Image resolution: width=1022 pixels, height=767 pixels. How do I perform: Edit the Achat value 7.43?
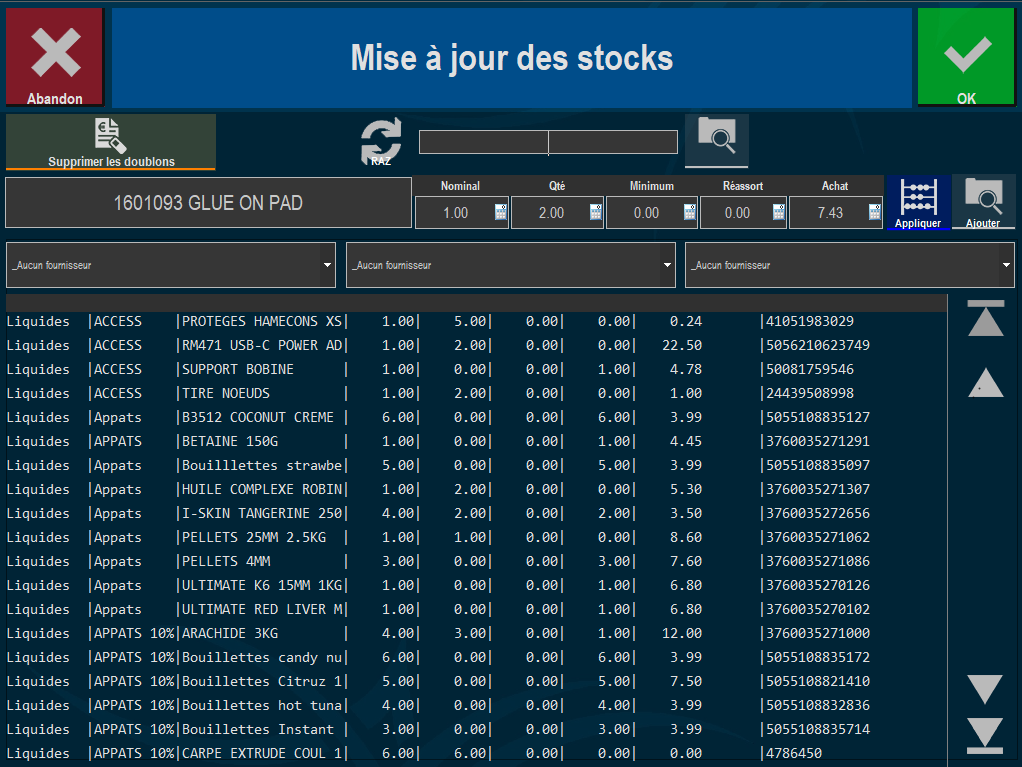[x=830, y=213]
